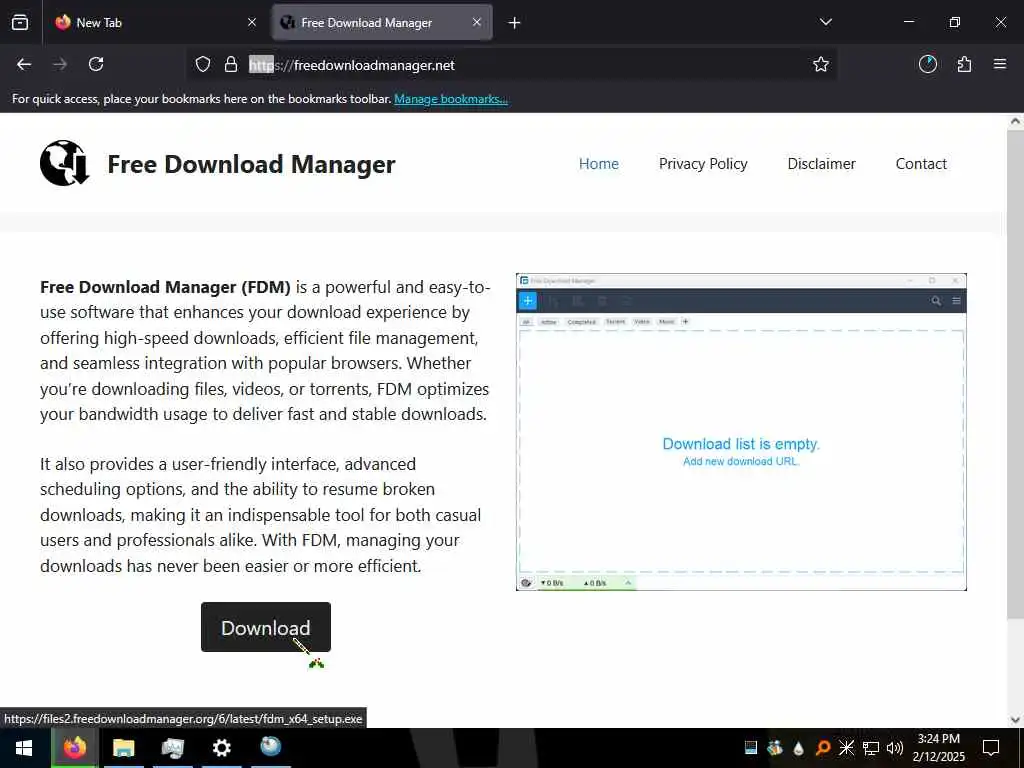
Task: Open the tracking protection shield icon
Action: [x=203, y=65]
